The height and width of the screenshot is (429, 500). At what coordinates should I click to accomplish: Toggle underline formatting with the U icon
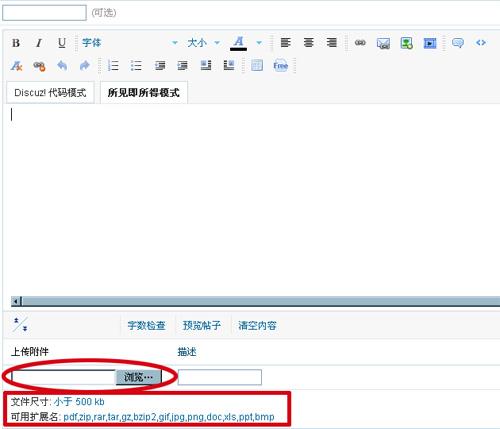coord(62,43)
